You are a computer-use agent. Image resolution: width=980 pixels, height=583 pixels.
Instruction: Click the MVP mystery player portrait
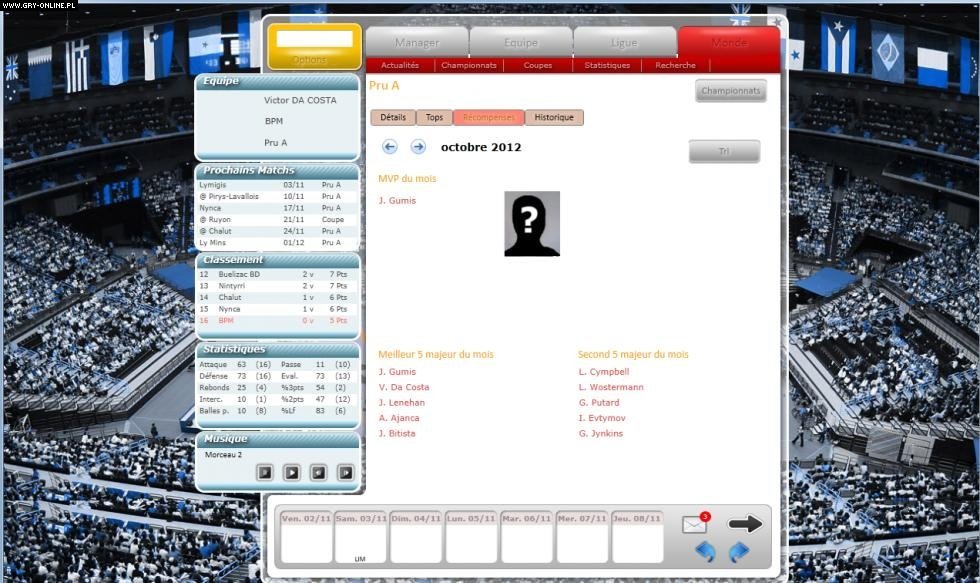[531, 224]
